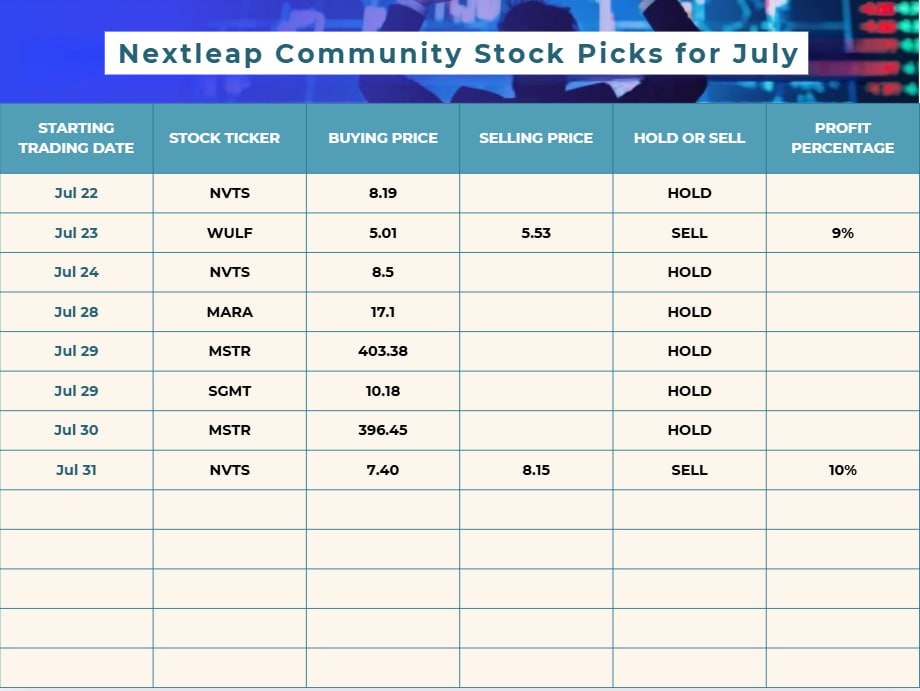Click the 8.15 selling price cell
This screenshot has height=691, width=920.
tap(536, 470)
